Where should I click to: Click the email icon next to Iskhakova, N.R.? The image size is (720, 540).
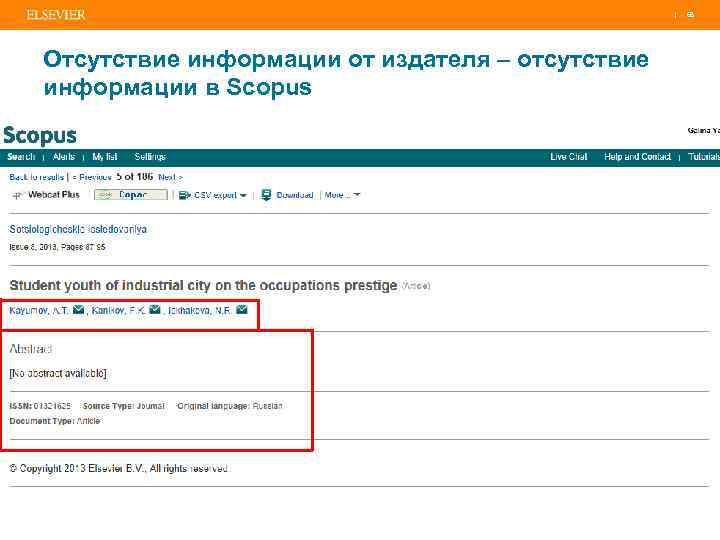(242, 310)
